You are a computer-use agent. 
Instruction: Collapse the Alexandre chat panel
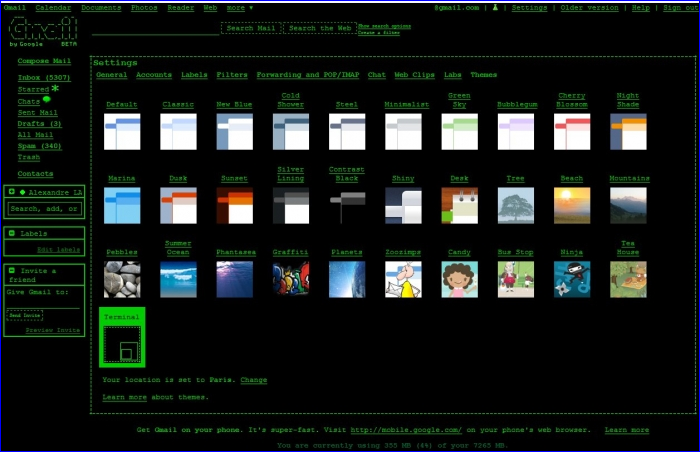[12, 192]
